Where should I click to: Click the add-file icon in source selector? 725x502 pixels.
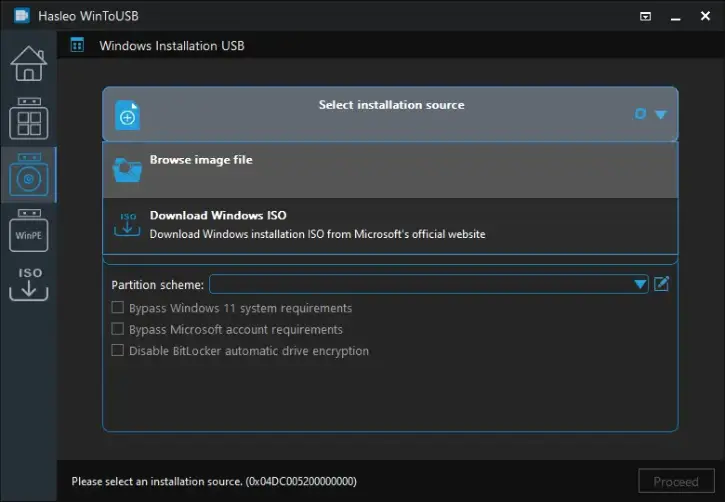tap(127, 115)
